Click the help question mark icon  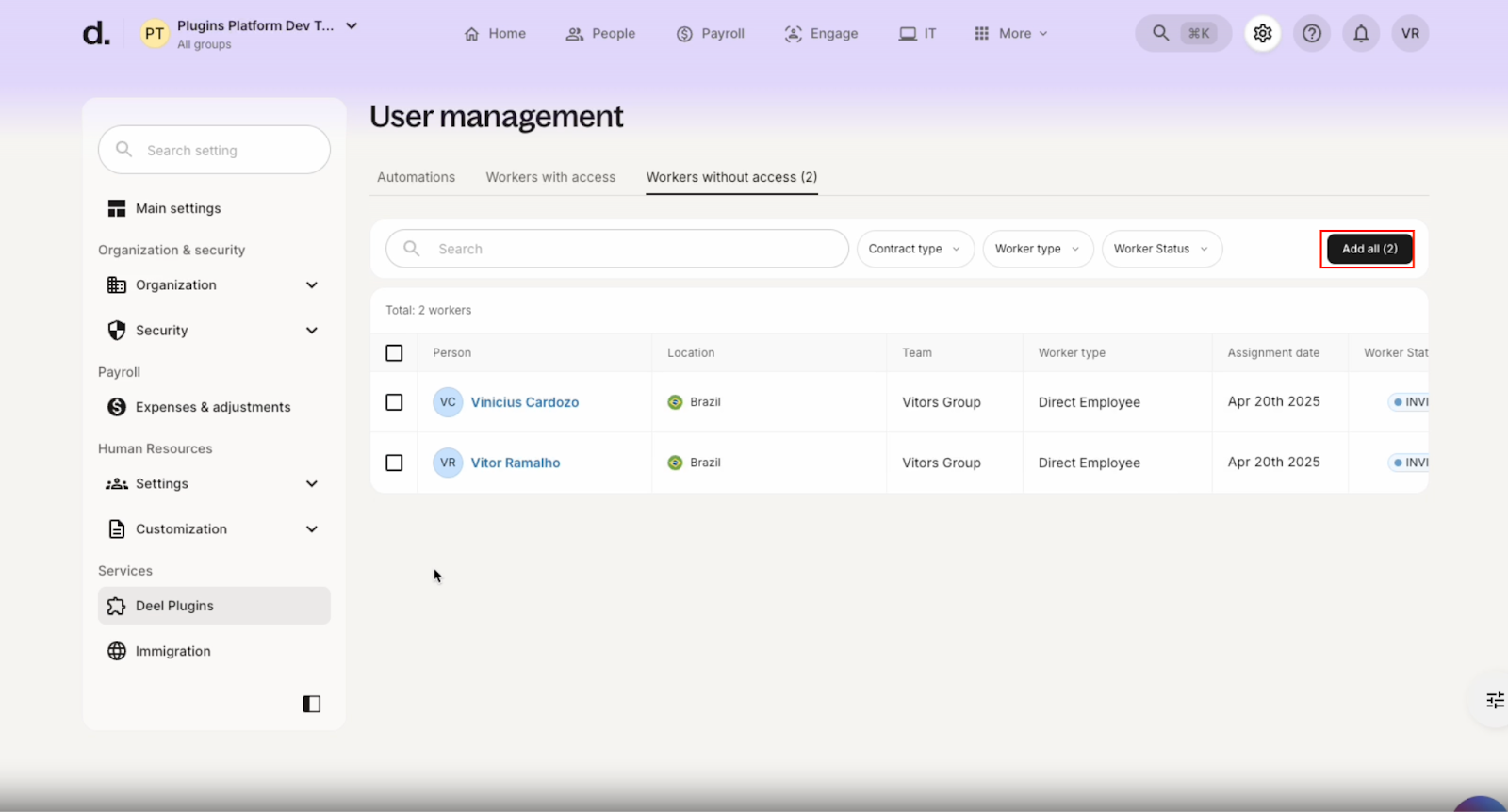[x=1311, y=34]
